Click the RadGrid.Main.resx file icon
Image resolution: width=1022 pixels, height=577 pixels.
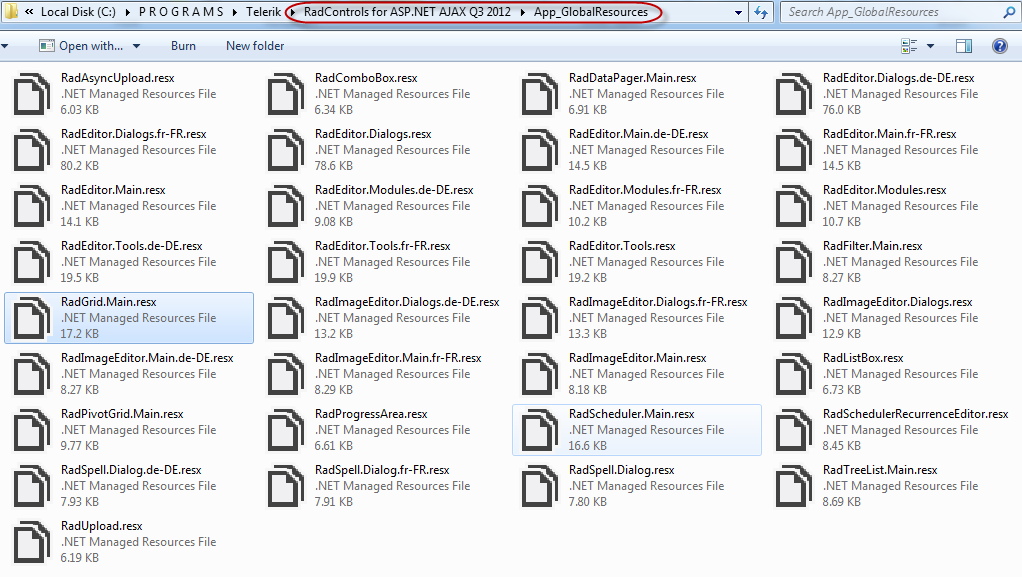31,318
